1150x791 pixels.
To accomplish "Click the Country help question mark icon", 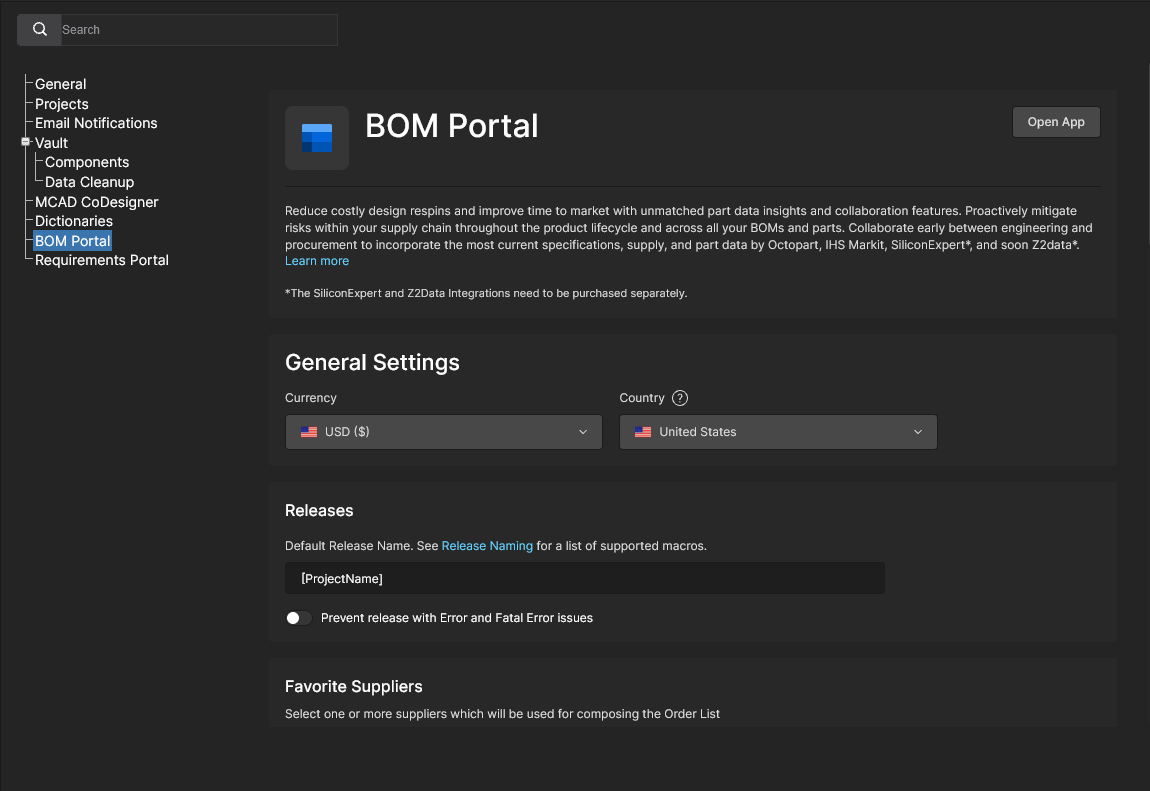I will 680,398.
